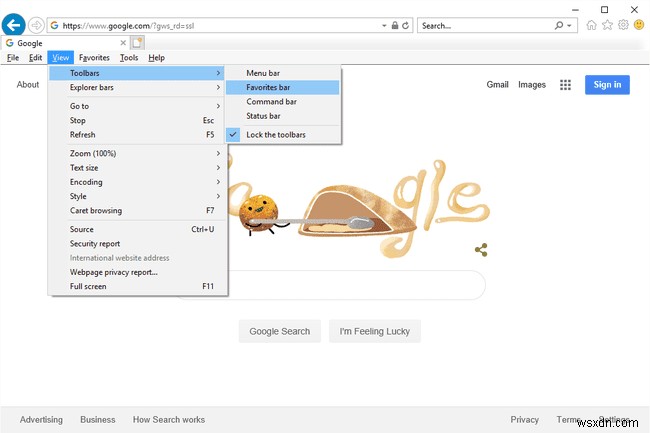Toggle the Status bar

(x=283, y=116)
